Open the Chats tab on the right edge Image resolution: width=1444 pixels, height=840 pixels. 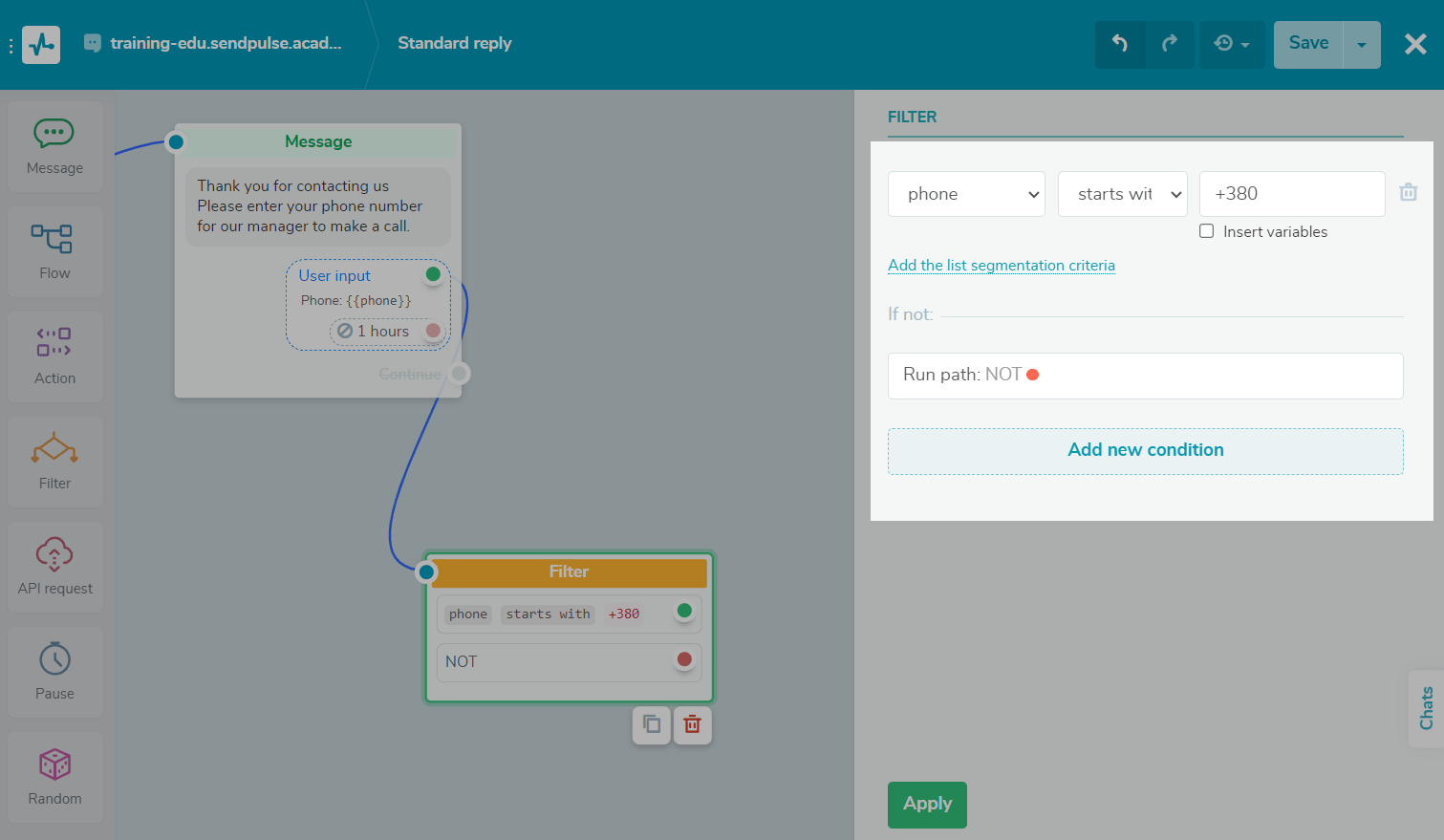tap(1429, 708)
